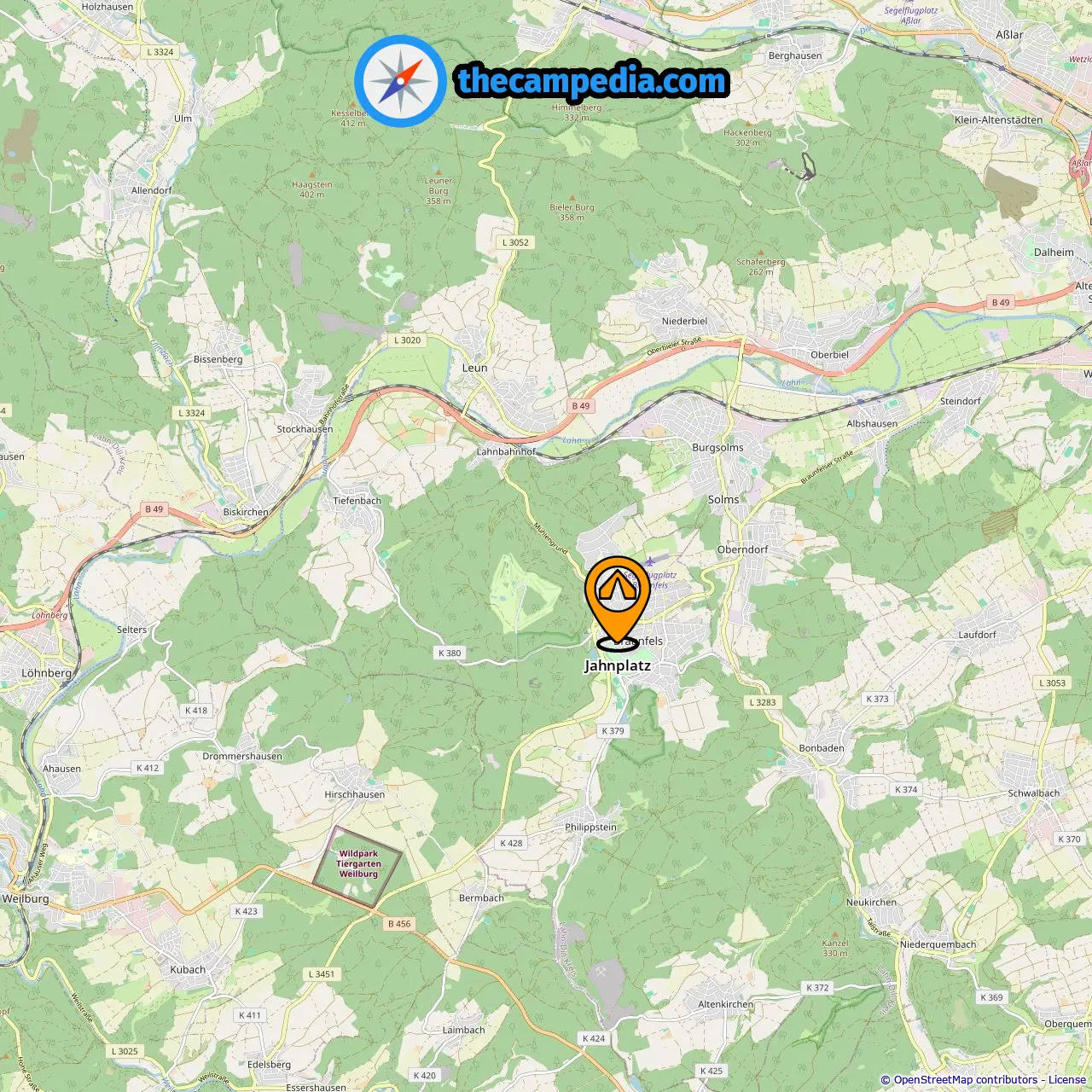Select the Leun town label
Screen dimensions: 1092x1092
point(475,368)
